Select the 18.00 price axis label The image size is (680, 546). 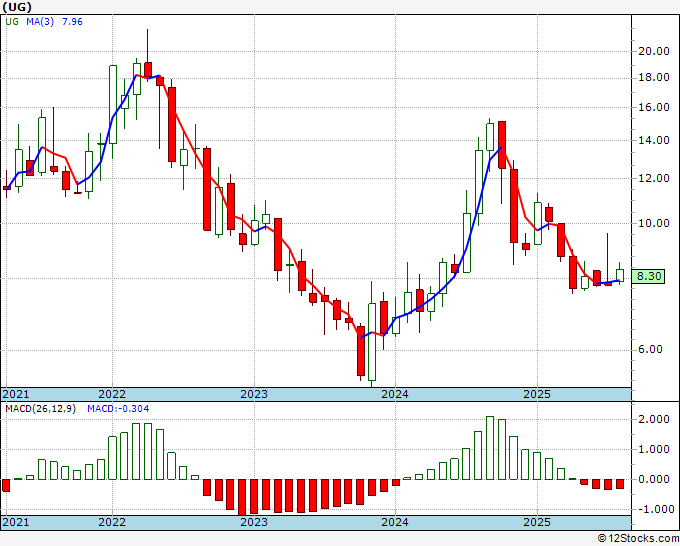click(654, 78)
